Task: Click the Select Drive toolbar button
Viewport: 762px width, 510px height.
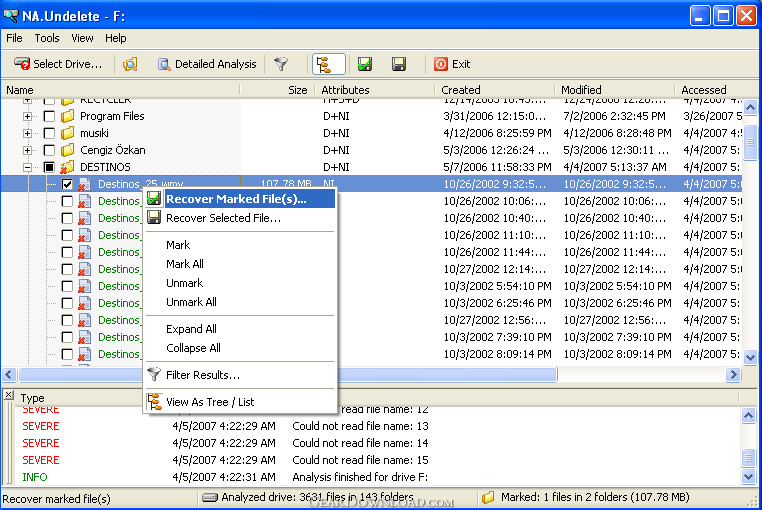Action: click(x=58, y=64)
